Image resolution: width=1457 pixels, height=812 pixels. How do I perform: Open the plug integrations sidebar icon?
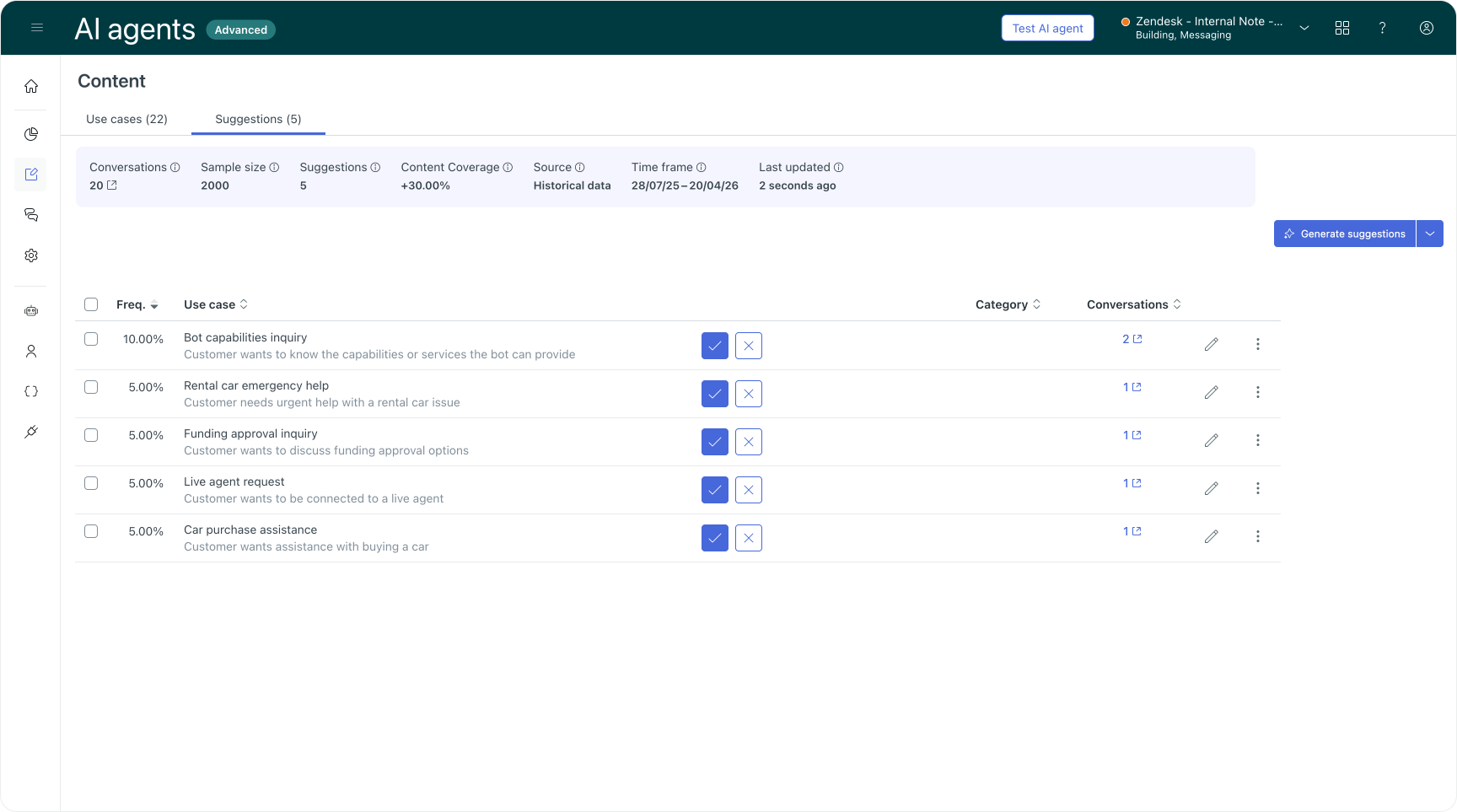click(x=31, y=432)
